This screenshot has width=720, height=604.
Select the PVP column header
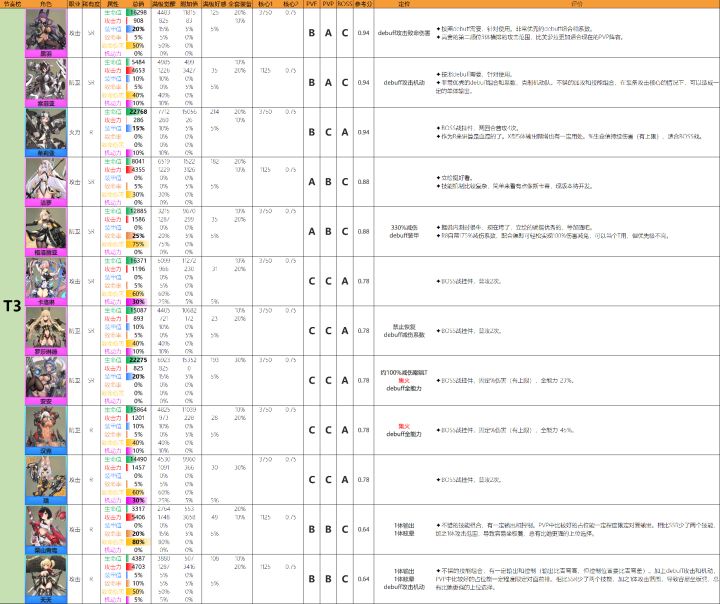click(328, 4)
